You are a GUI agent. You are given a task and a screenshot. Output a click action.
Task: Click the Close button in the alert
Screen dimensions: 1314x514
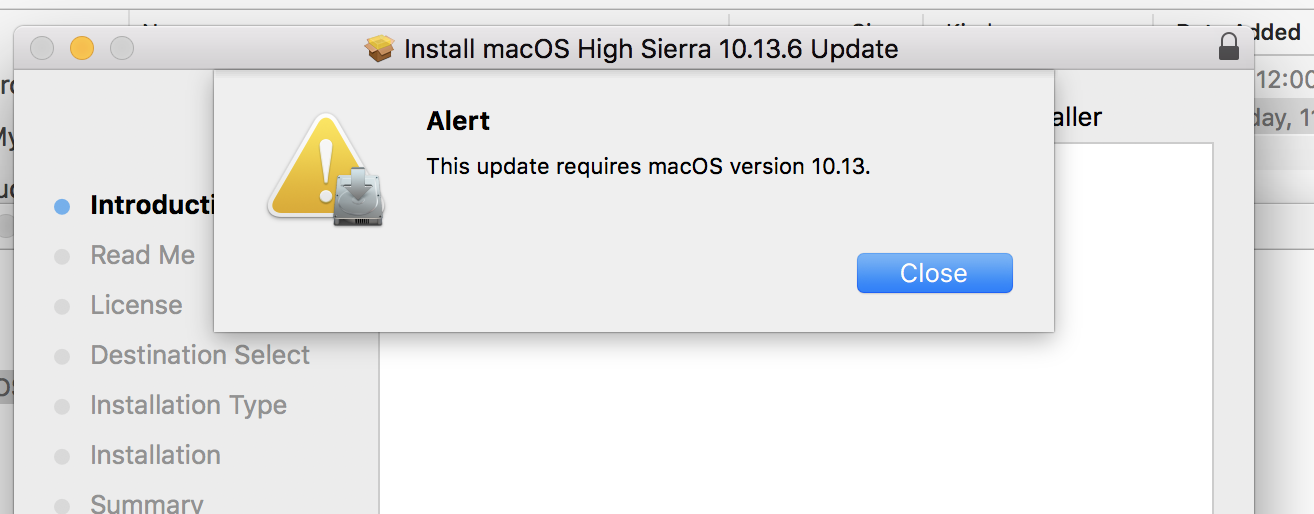pyautogui.click(x=934, y=273)
